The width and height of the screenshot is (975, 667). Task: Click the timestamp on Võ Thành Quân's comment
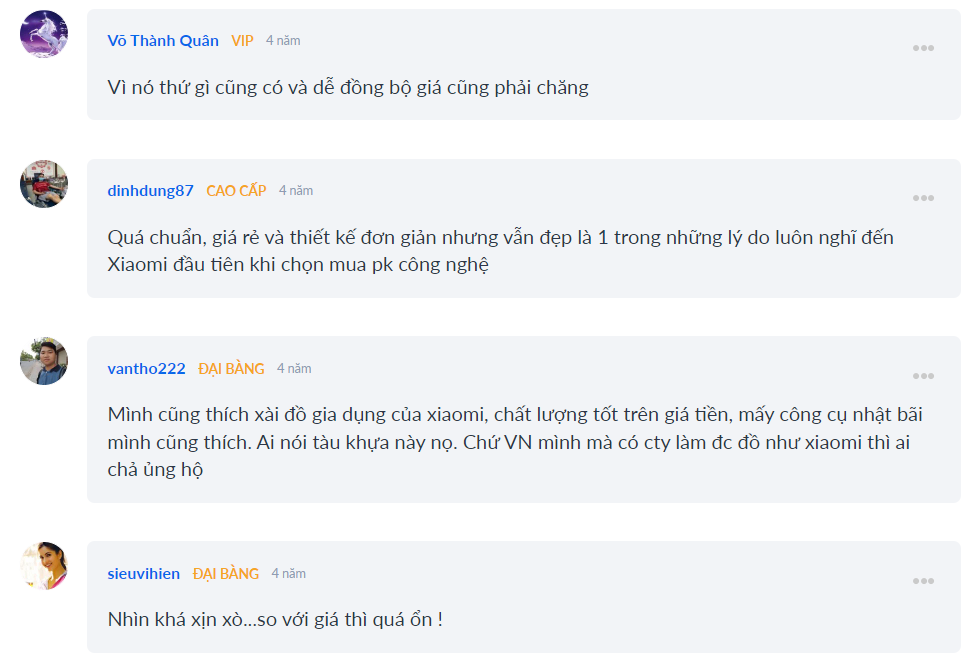[x=283, y=41]
